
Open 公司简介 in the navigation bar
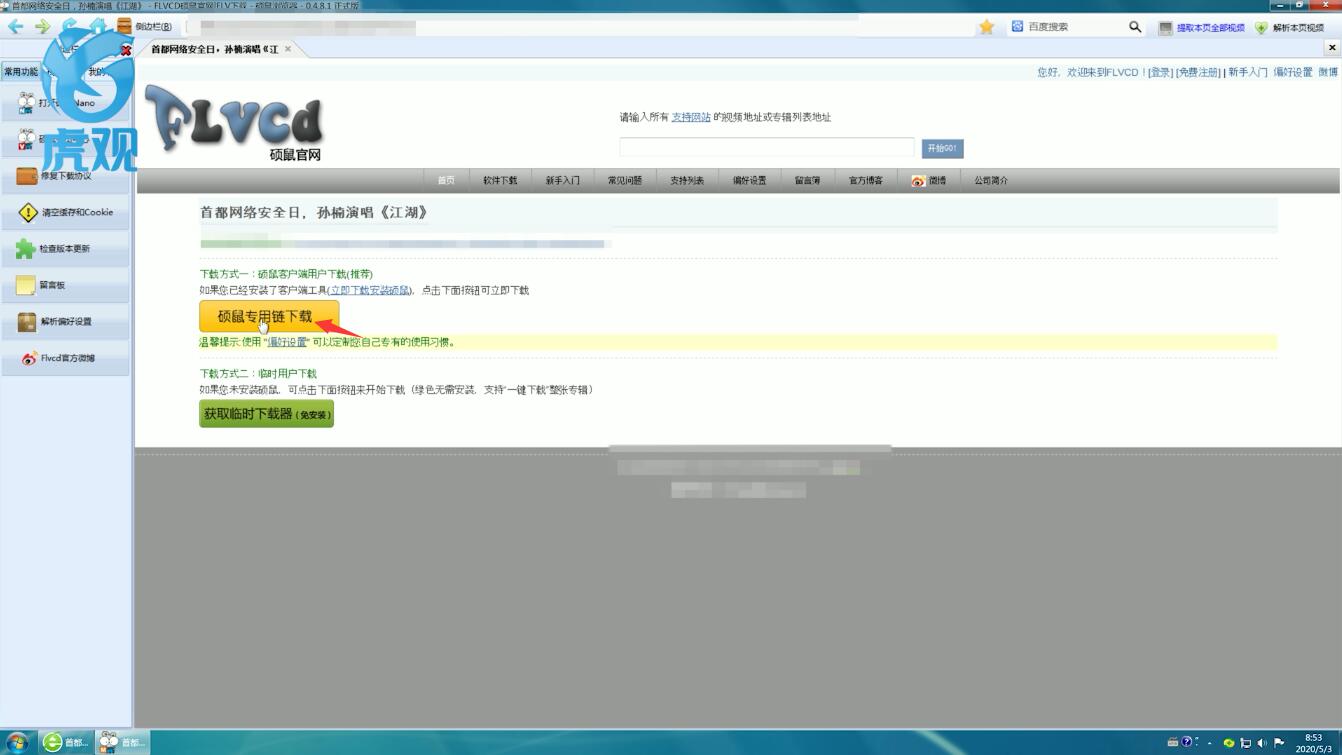click(991, 181)
